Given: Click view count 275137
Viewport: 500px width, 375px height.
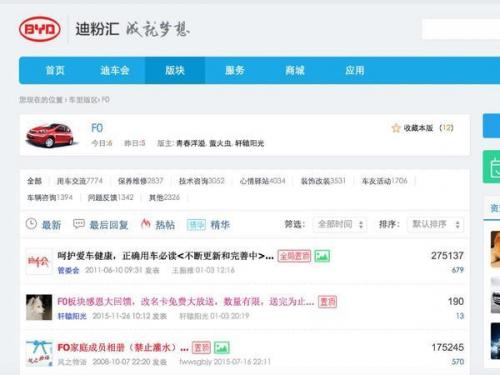Looking at the screenshot, I should tap(447, 256).
